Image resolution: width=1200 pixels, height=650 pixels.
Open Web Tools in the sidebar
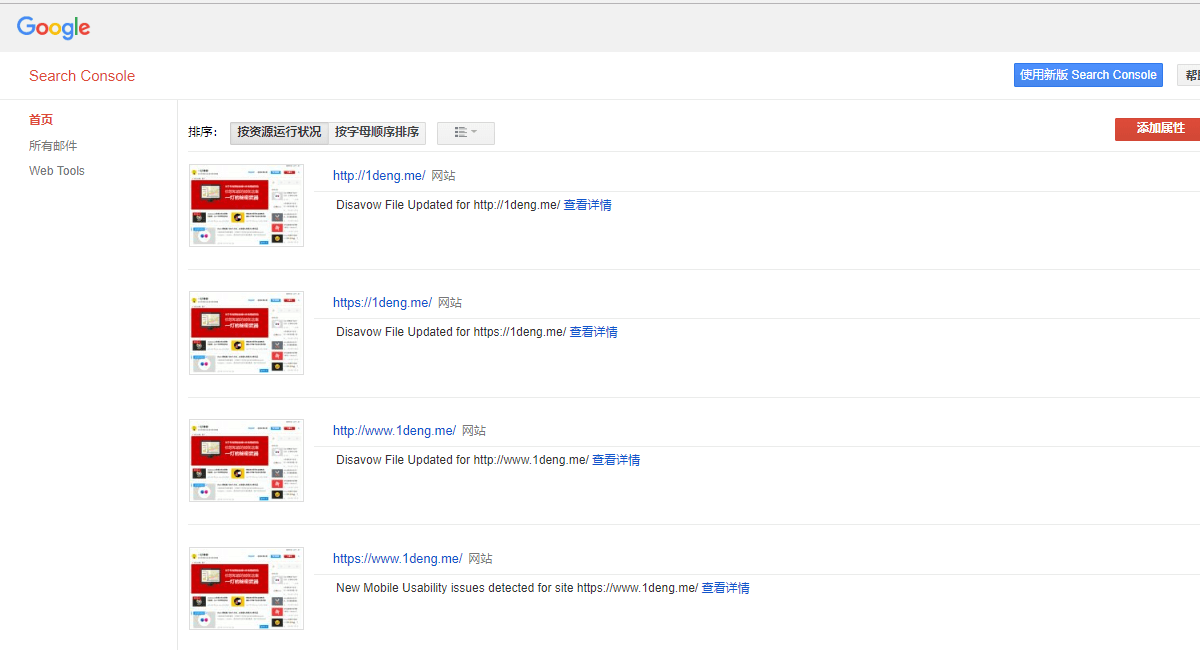pyautogui.click(x=57, y=171)
